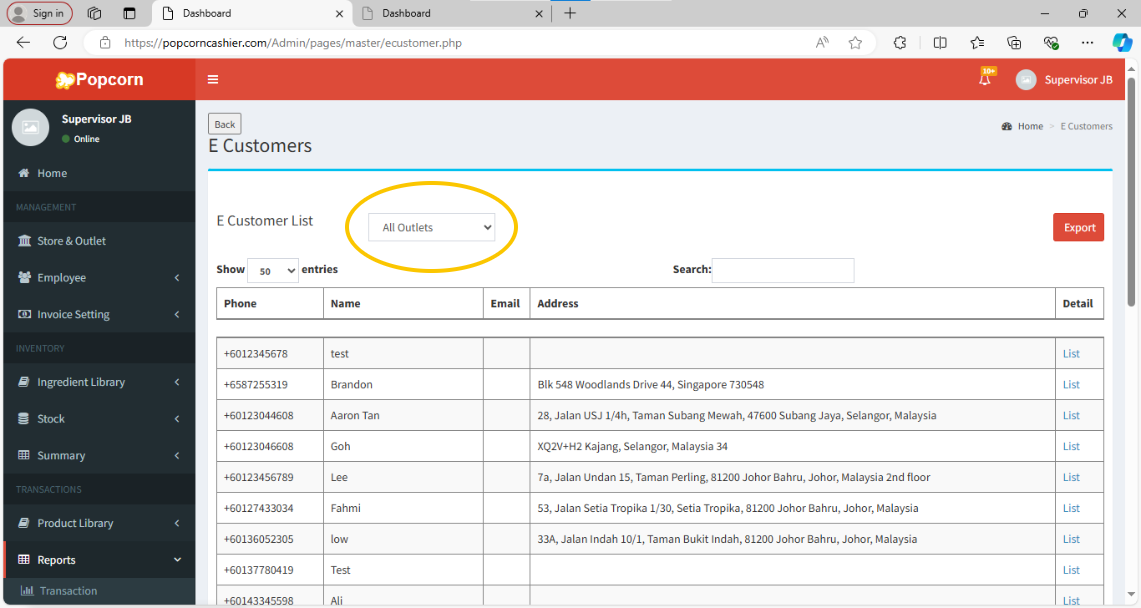Viewport: 1141px width, 608px height.
Task: Open the All Outlets dropdown
Action: tap(432, 228)
